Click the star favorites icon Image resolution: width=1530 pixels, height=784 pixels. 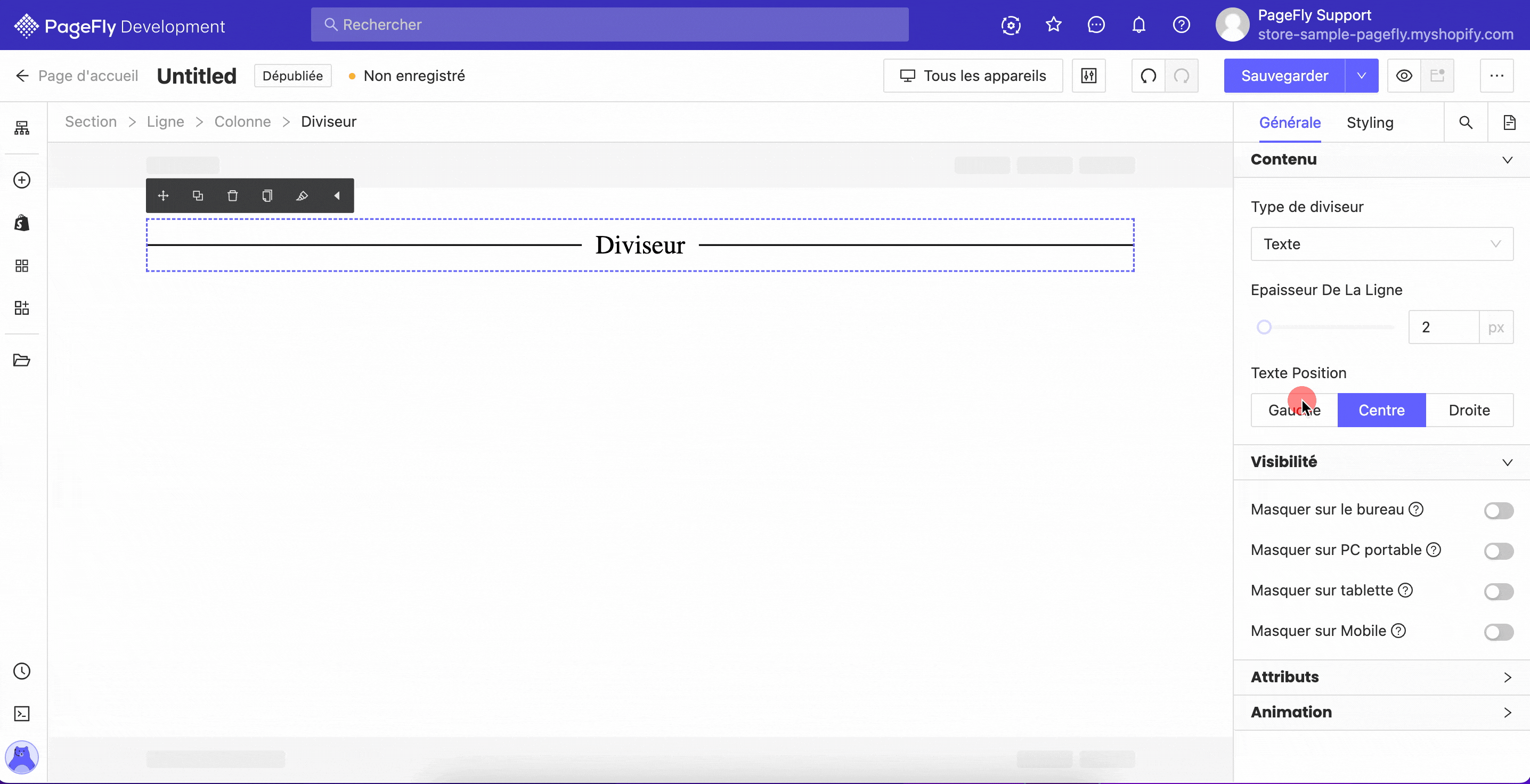coord(1054,25)
